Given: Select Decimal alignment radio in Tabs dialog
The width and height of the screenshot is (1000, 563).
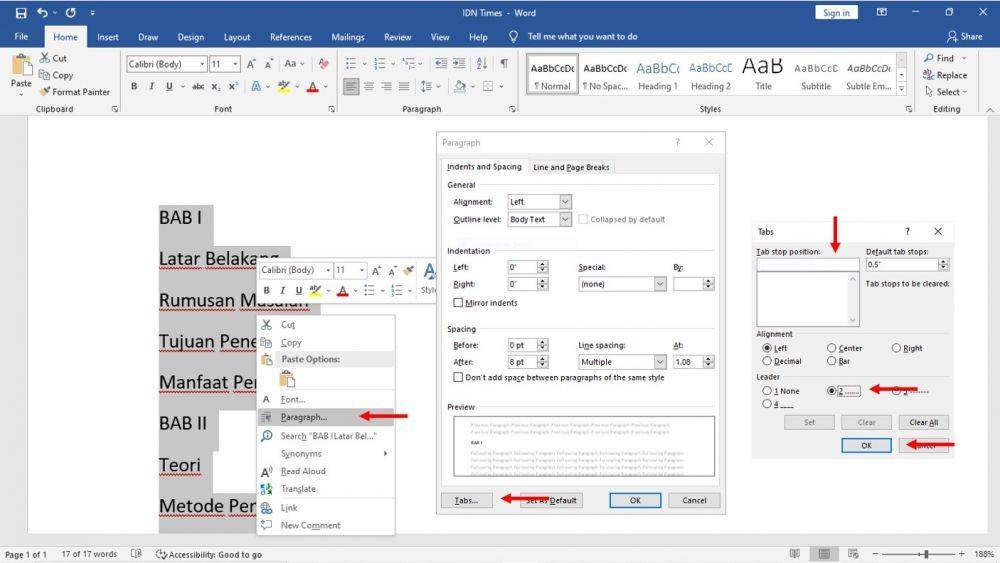Looking at the screenshot, I should pos(767,361).
